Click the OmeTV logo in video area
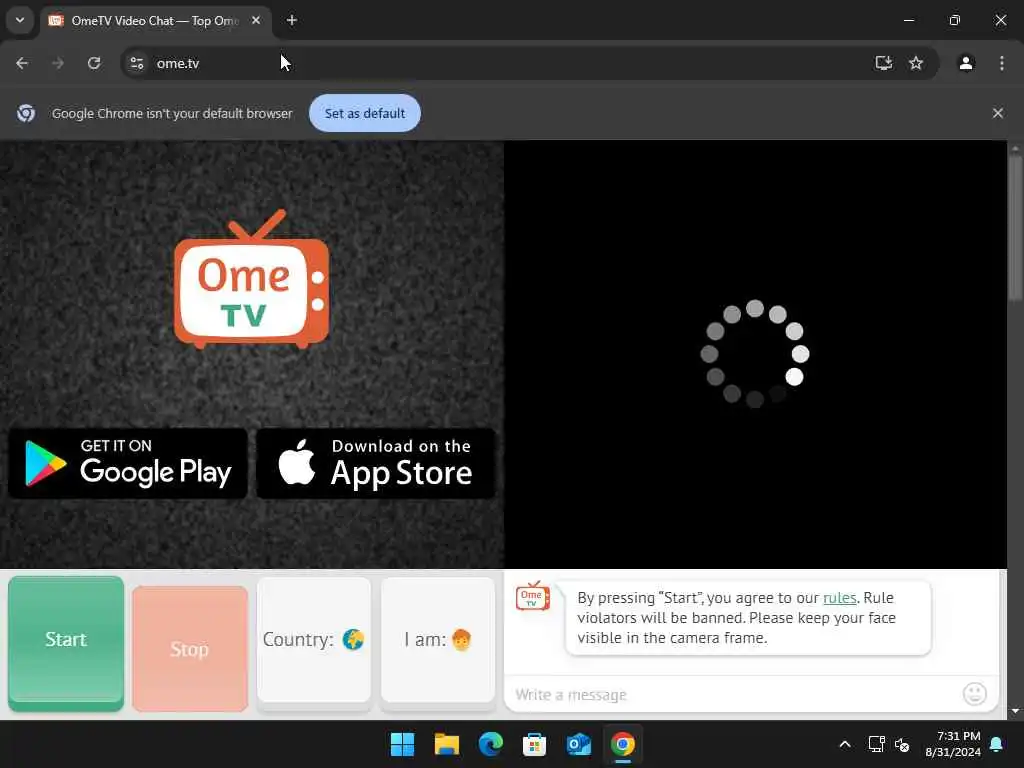This screenshot has width=1024, height=768. tap(251, 280)
